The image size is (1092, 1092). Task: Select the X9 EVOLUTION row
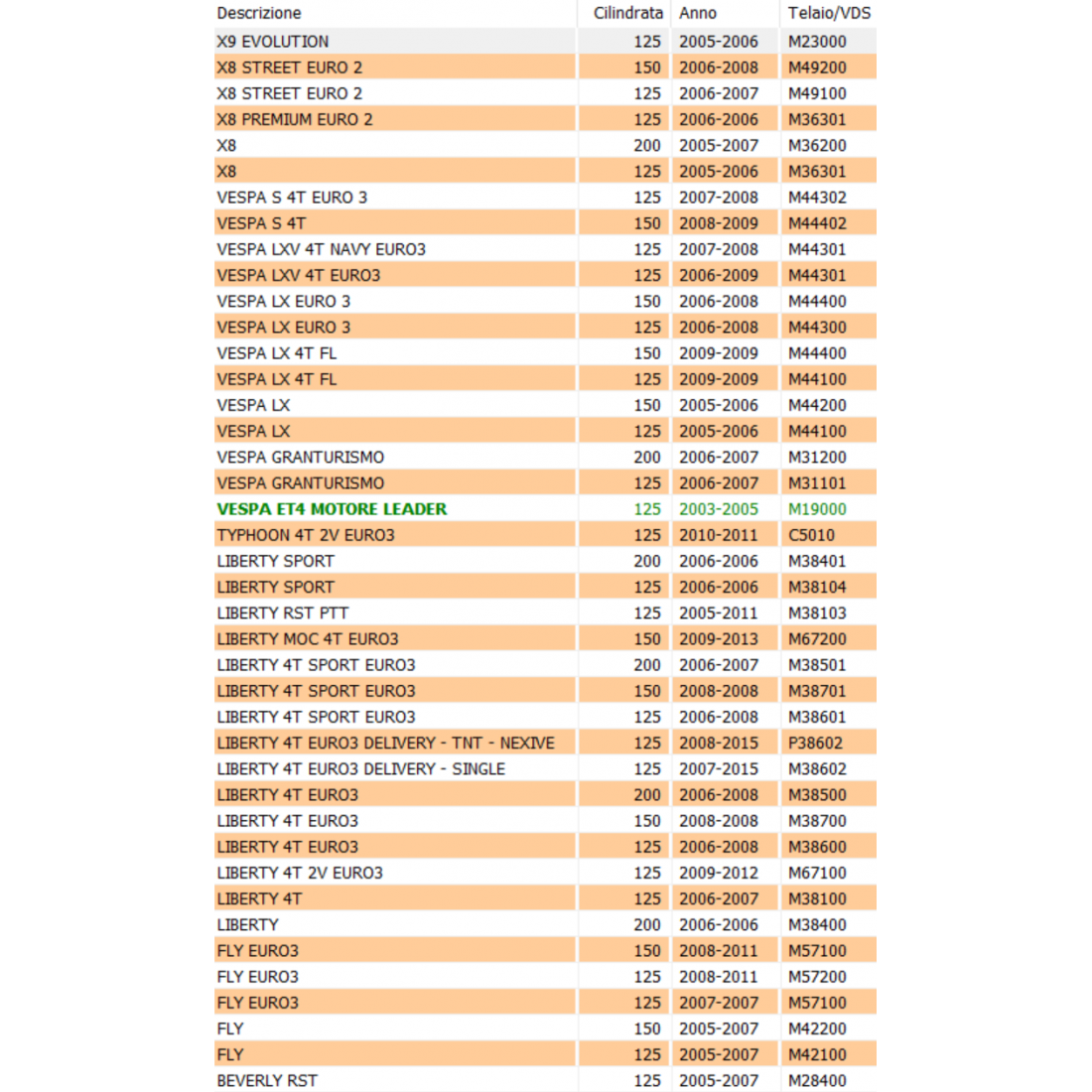tap(273, 42)
